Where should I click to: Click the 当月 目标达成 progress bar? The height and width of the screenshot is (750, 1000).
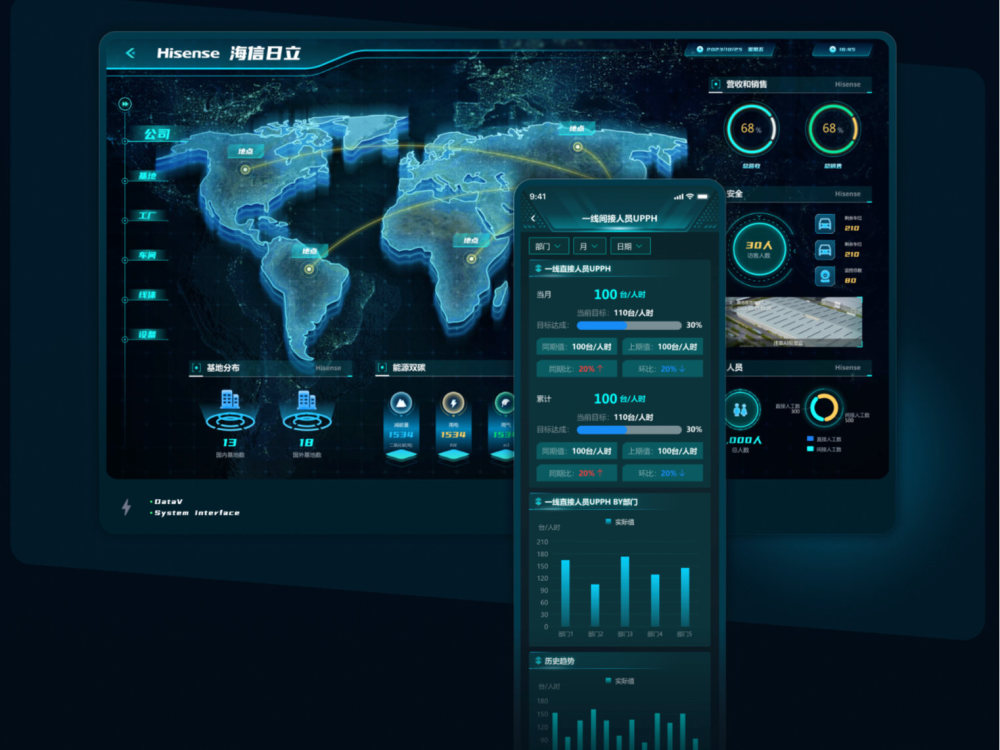(629, 325)
